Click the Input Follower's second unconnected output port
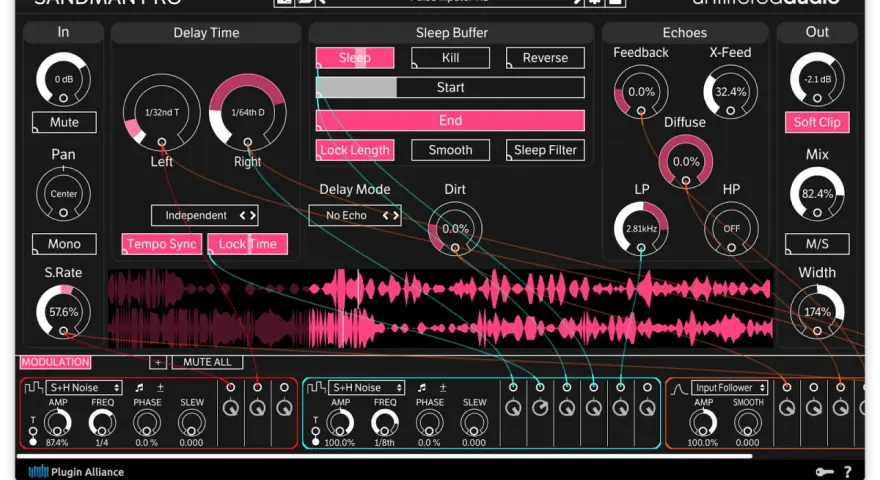 click(x=814, y=387)
